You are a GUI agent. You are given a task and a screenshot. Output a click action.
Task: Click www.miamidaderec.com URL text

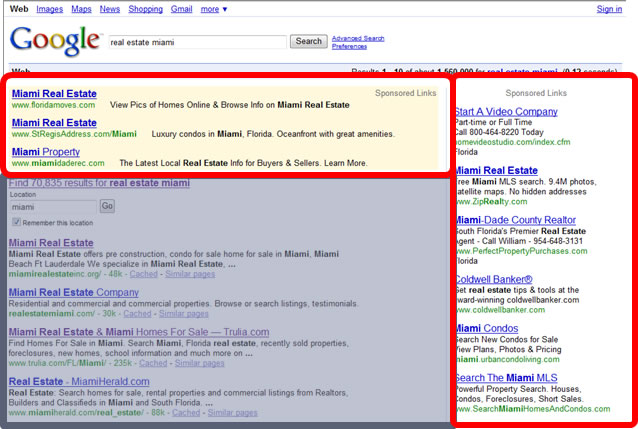point(58,163)
